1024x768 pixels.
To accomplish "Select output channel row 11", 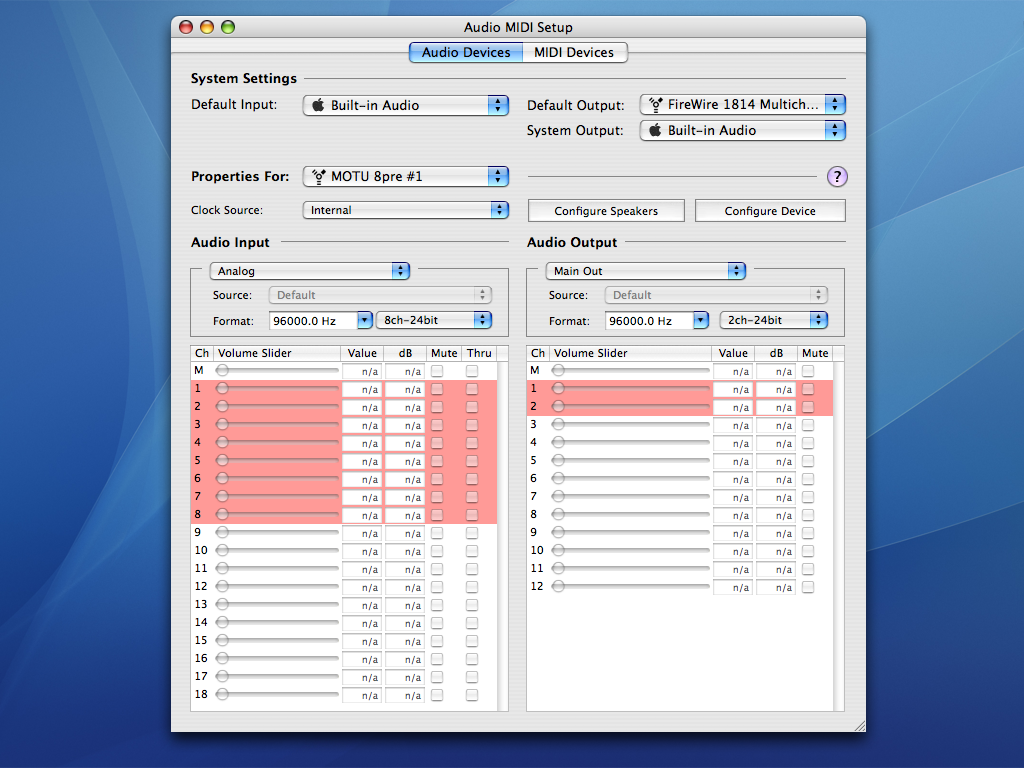I will pos(680,569).
